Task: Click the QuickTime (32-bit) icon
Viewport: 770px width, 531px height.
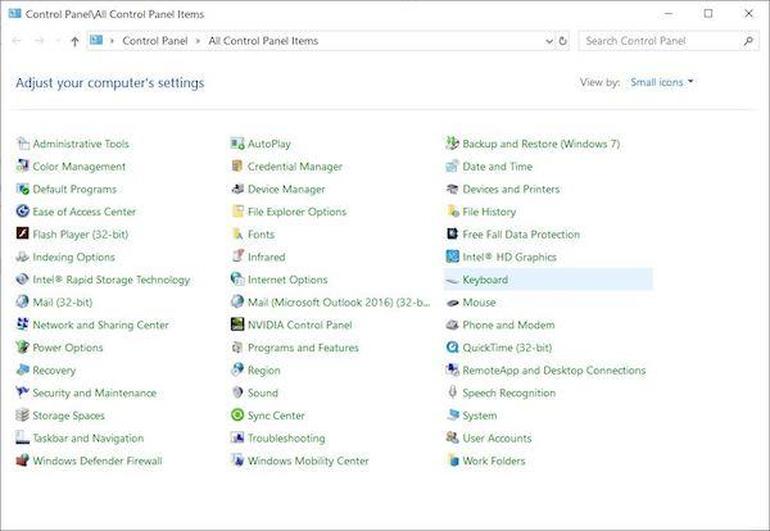Action: coord(452,347)
